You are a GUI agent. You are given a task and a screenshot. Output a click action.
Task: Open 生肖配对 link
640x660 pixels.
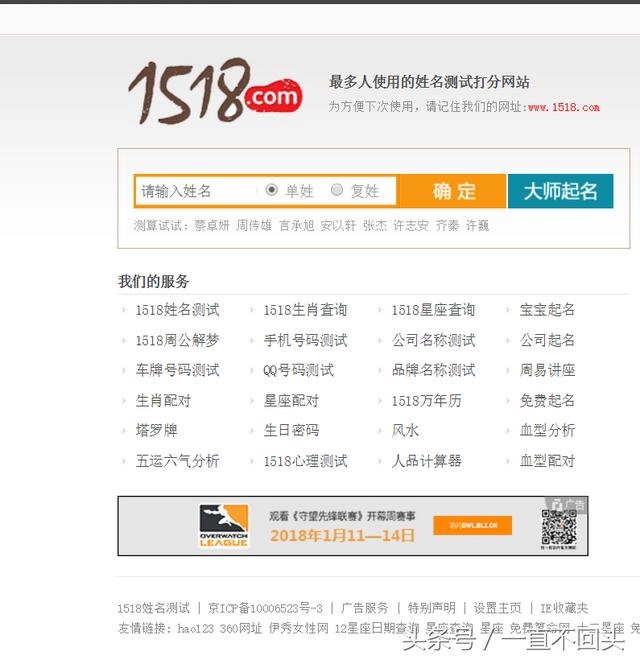(163, 400)
